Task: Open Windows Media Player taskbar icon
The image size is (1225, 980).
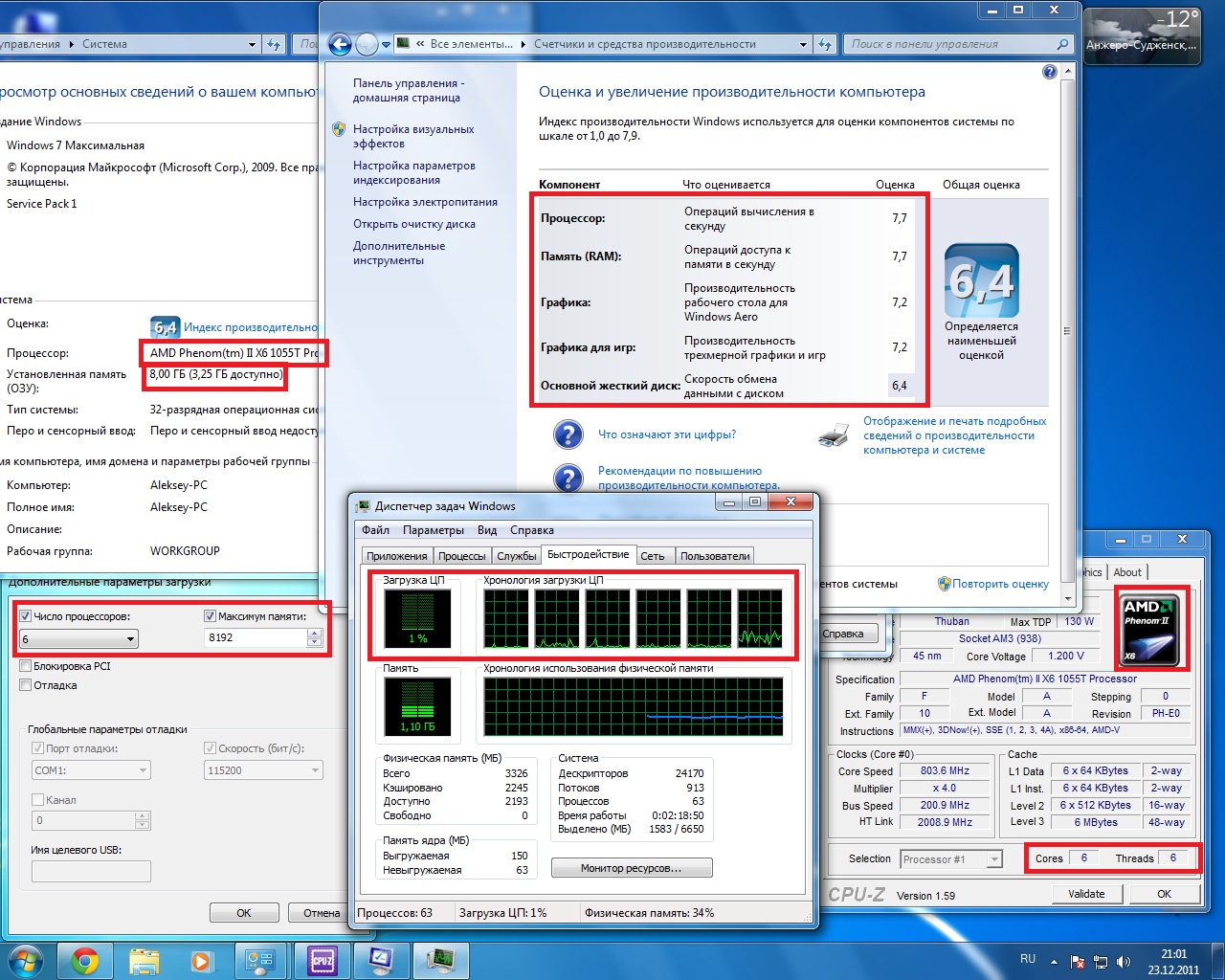Action: coord(201,960)
